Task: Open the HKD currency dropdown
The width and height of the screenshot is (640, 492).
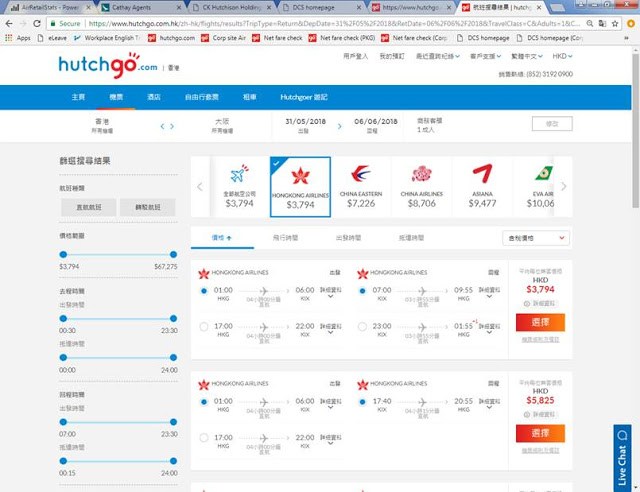Action: (562, 56)
